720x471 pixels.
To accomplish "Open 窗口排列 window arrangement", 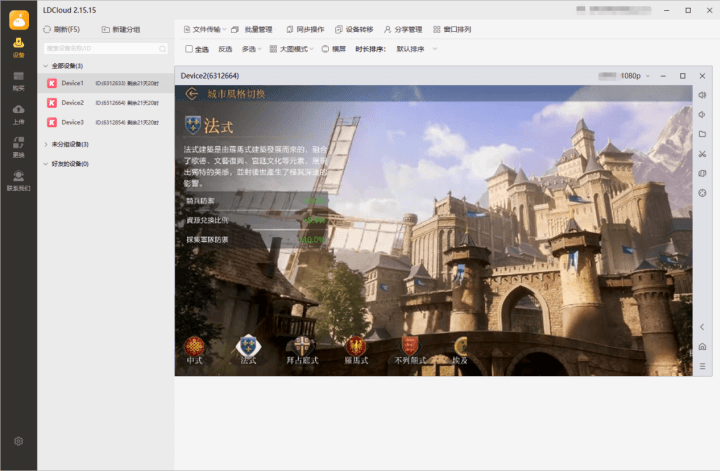I will coord(452,29).
